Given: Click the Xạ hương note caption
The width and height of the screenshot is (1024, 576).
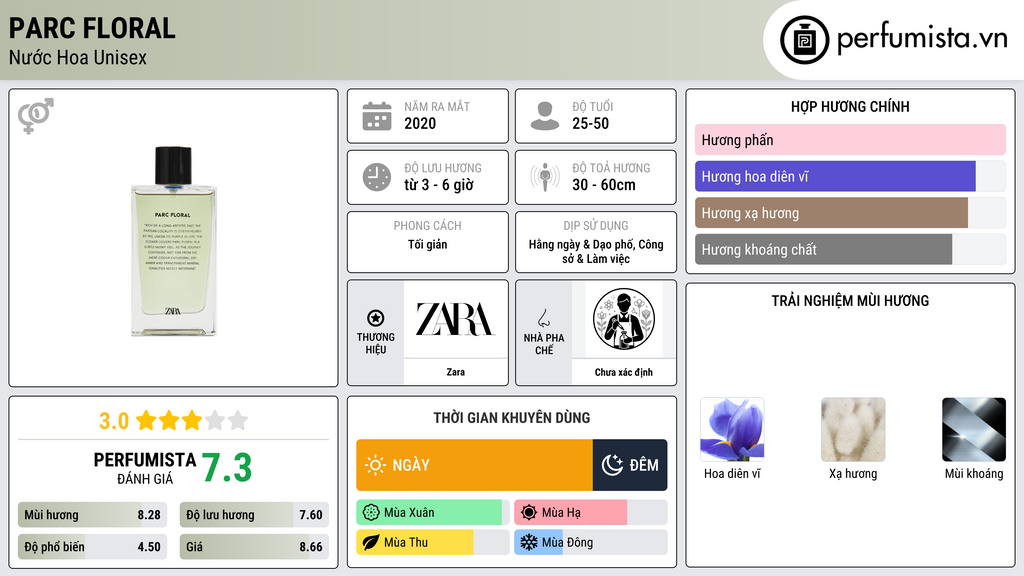Looking at the screenshot, I should coord(853,473).
